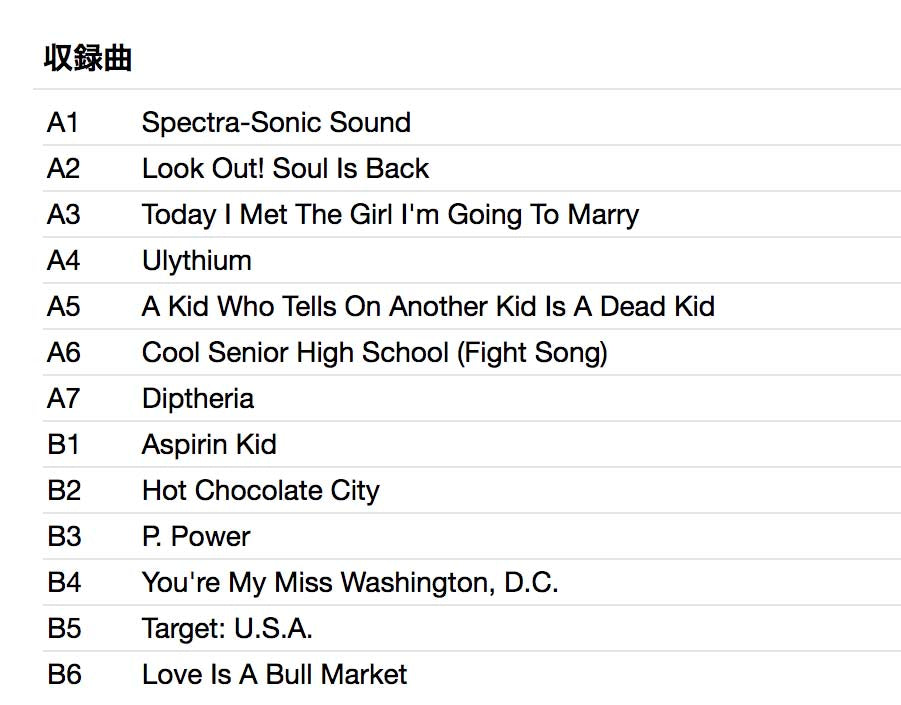Select the Ulythium track title
The width and height of the screenshot is (901, 705).
196,260
